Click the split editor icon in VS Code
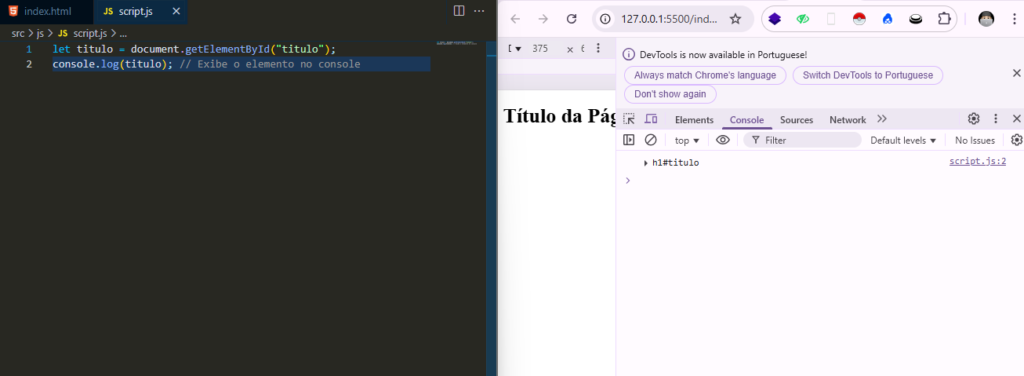Viewport: 1024px width, 376px height. [x=459, y=11]
